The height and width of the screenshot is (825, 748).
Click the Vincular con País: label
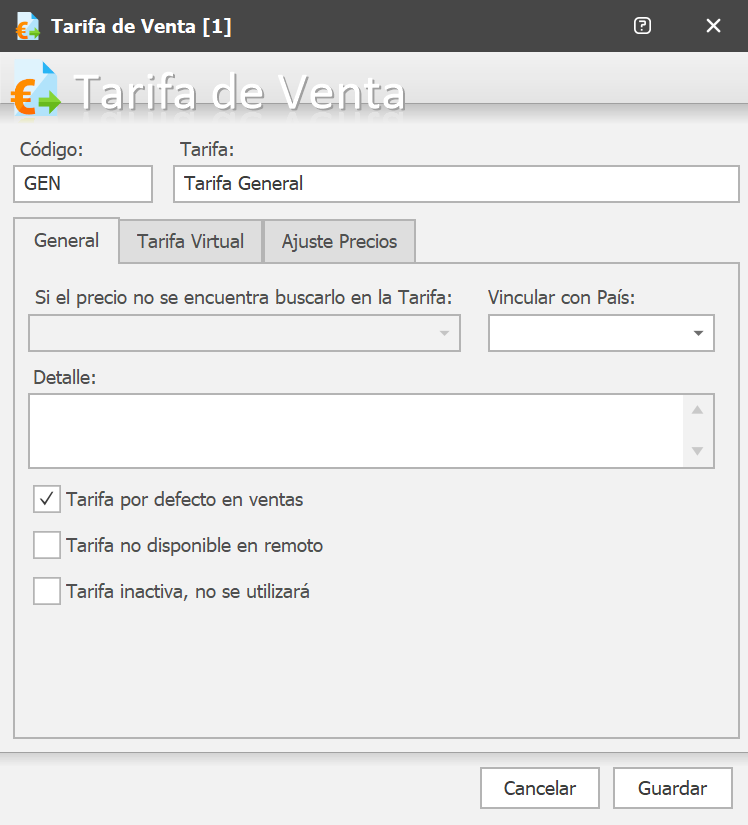561,297
